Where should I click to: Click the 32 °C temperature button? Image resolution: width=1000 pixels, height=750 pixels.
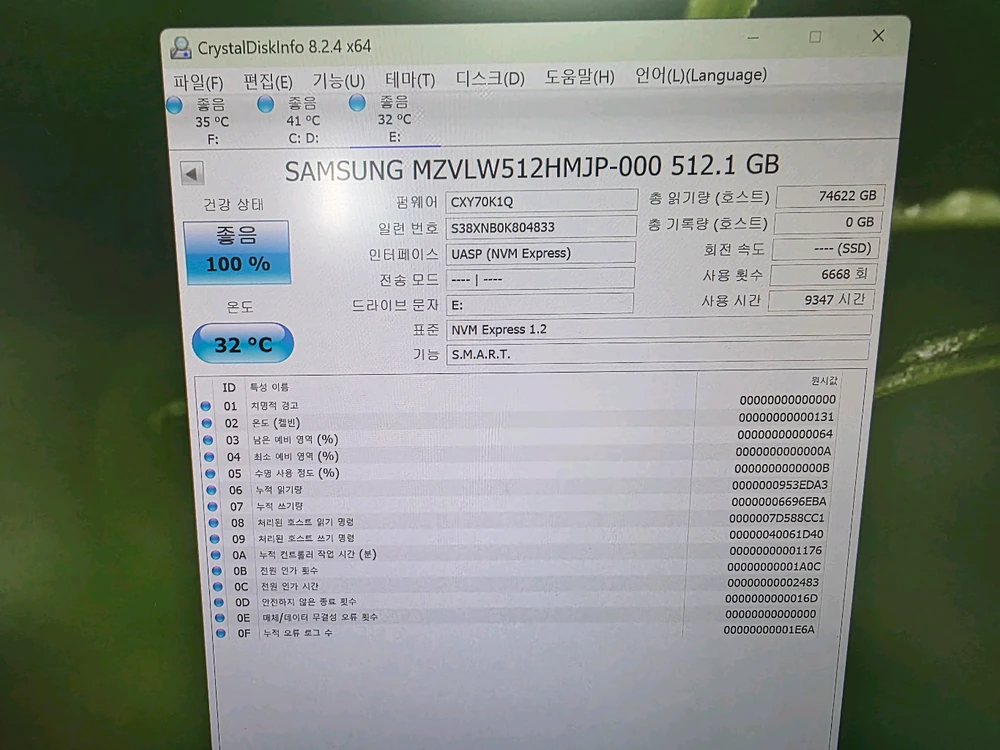(x=242, y=344)
